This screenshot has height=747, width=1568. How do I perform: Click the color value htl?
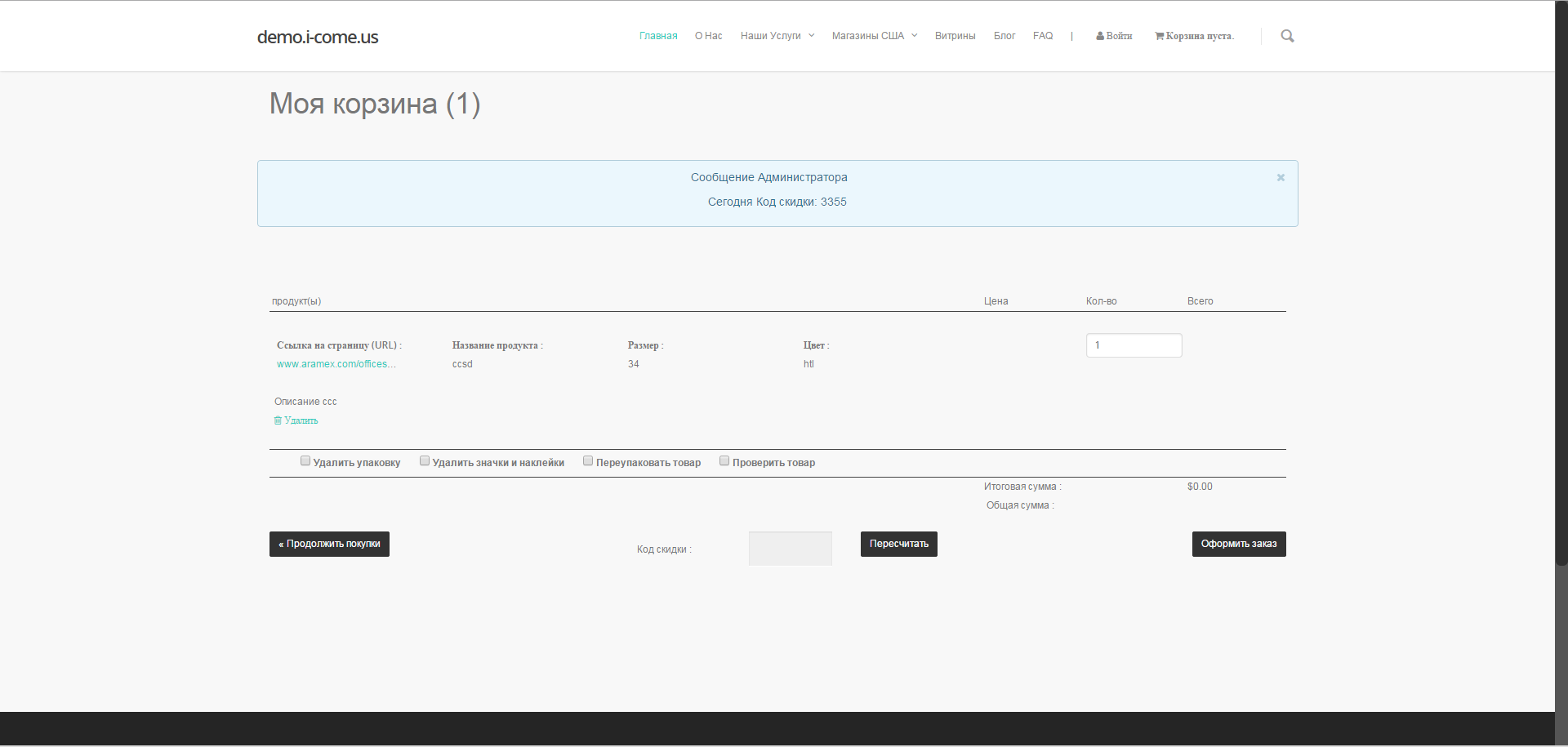click(x=808, y=364)
